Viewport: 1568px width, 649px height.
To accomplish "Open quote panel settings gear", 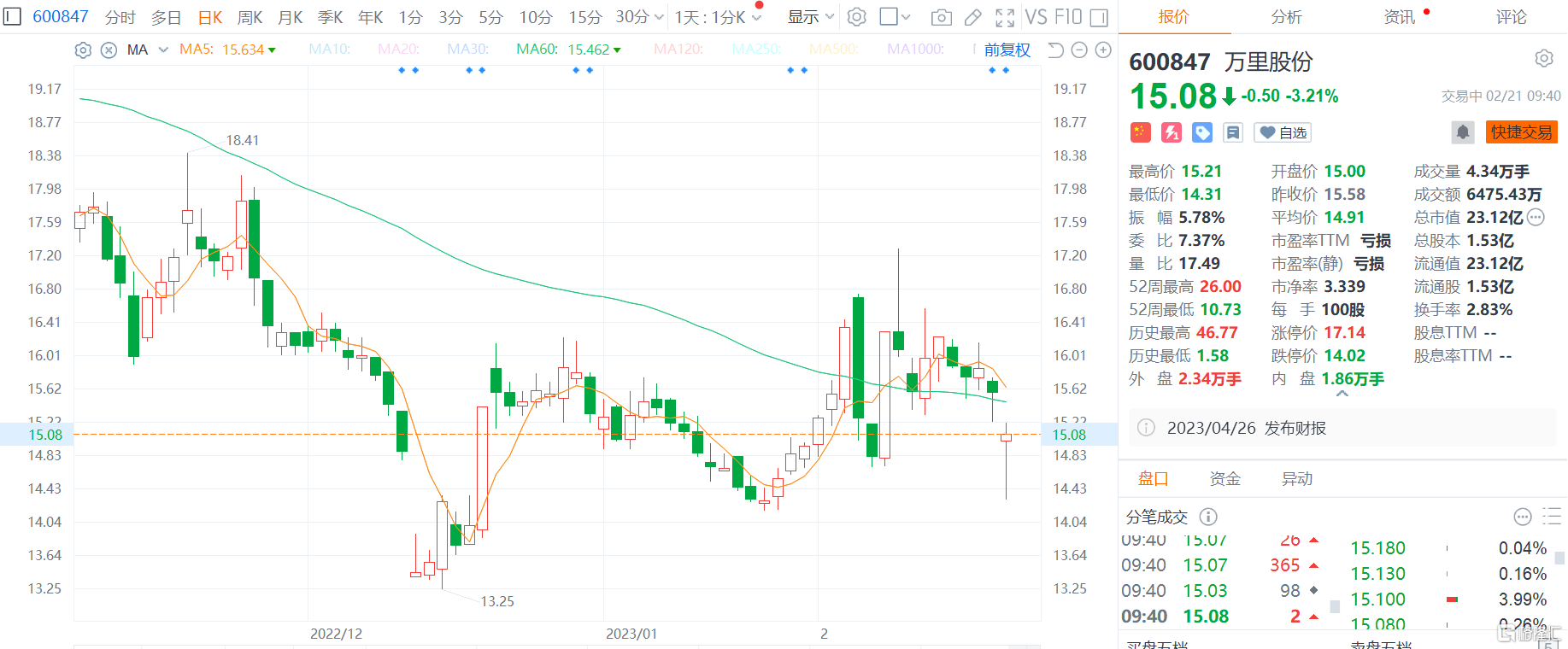I will pos(1544,58).
